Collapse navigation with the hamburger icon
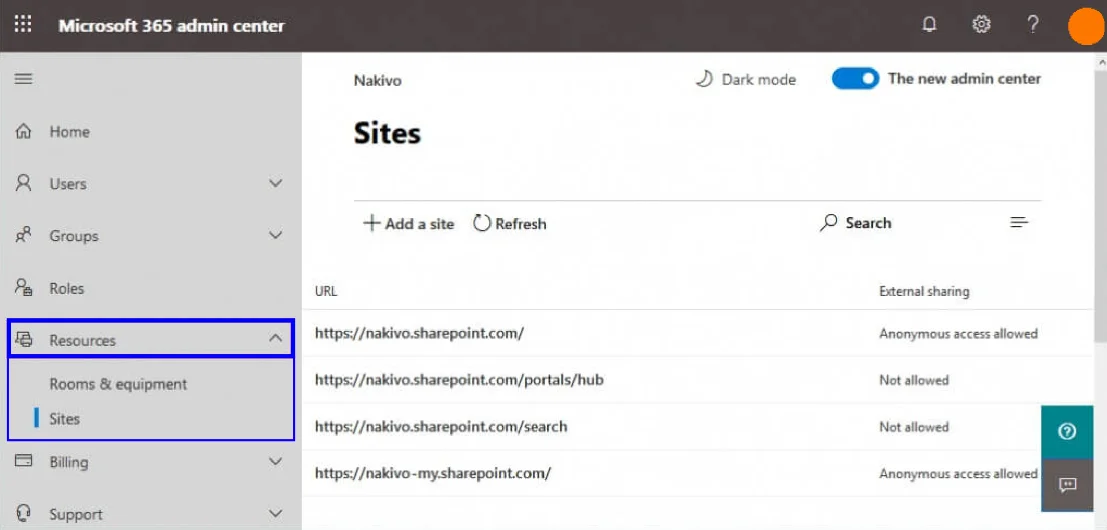Viewport: 1107px width, 530px height. [x=23, y=78]
